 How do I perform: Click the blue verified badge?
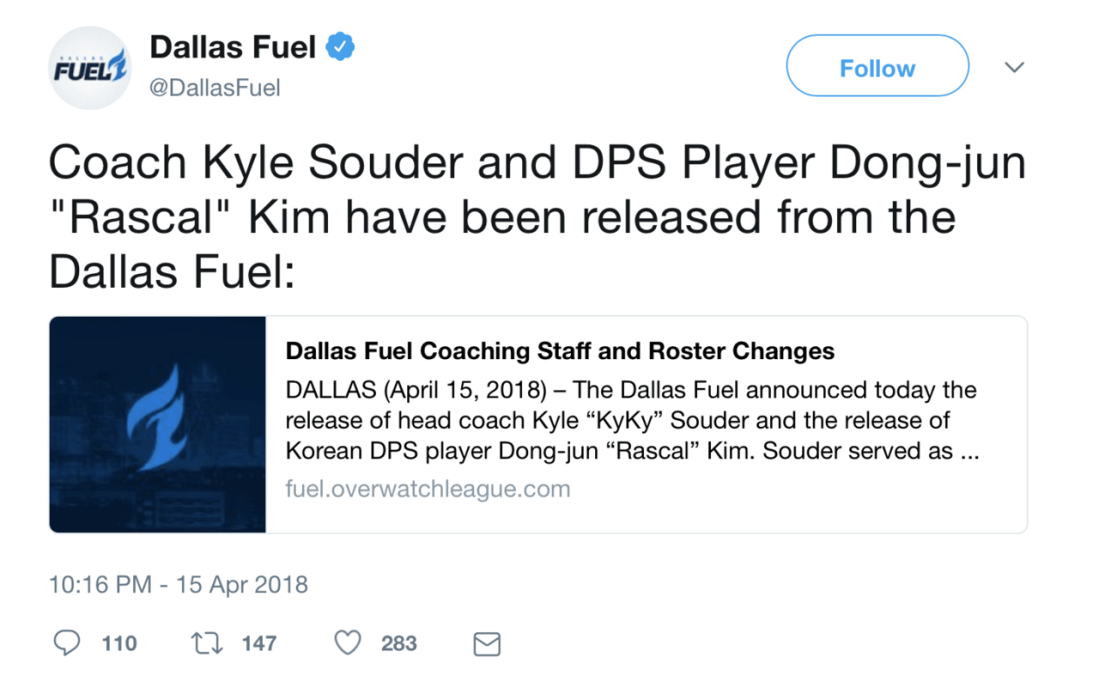[x=343, y=46]
